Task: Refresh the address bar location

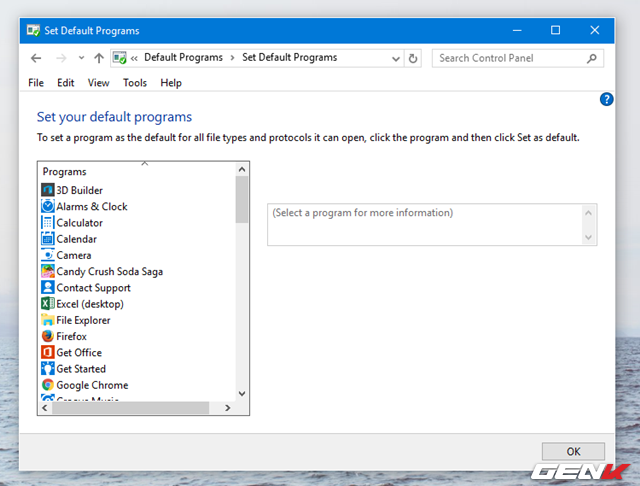Action: [413, 58]
